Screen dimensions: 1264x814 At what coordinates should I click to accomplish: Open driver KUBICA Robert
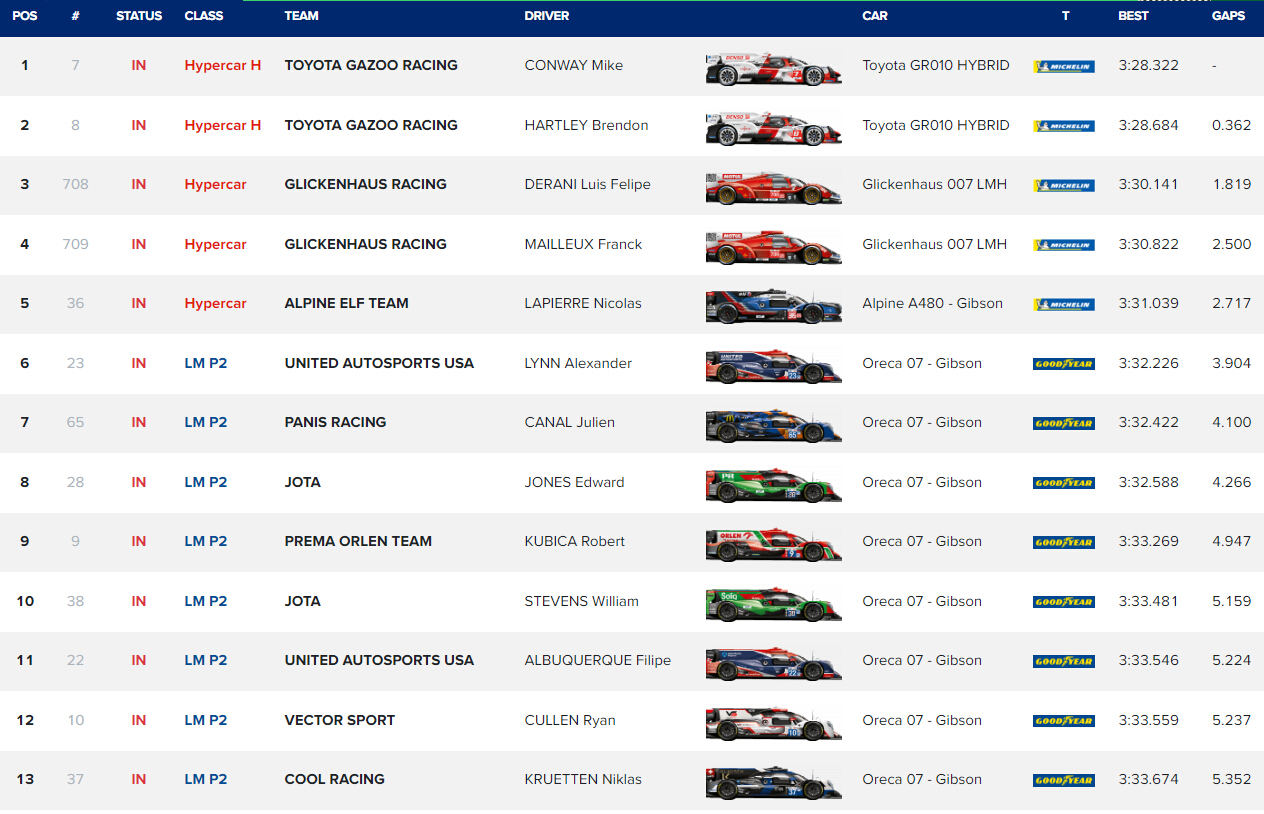(x=574, y=541)
